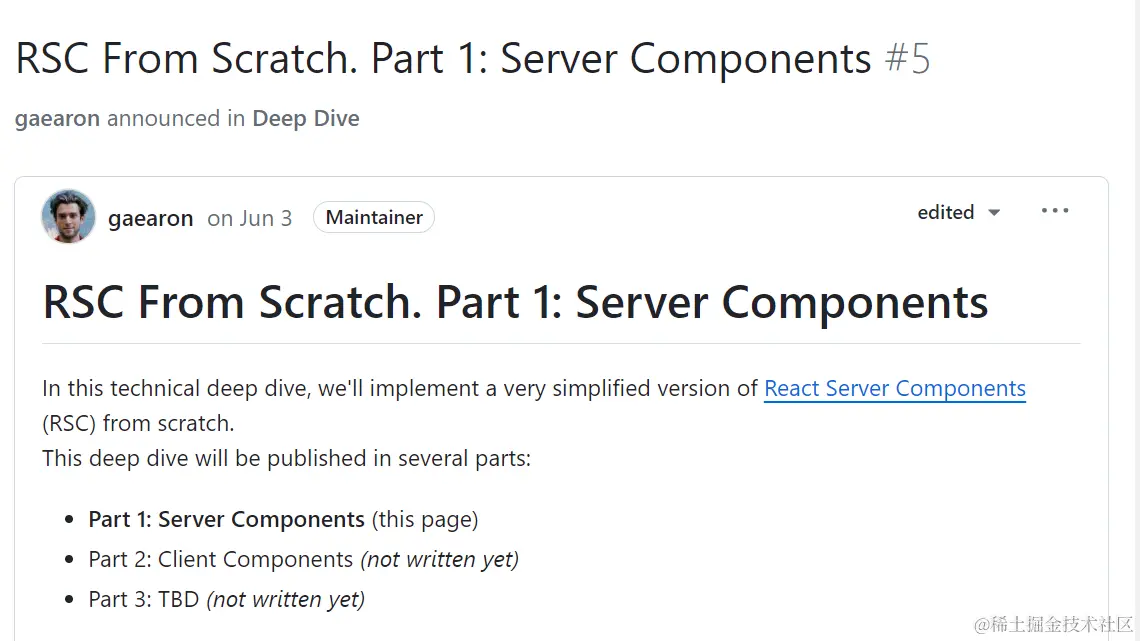Click the page title 'RSC From Scratch. Part 1: Server Components'

[x=443, y=58]
